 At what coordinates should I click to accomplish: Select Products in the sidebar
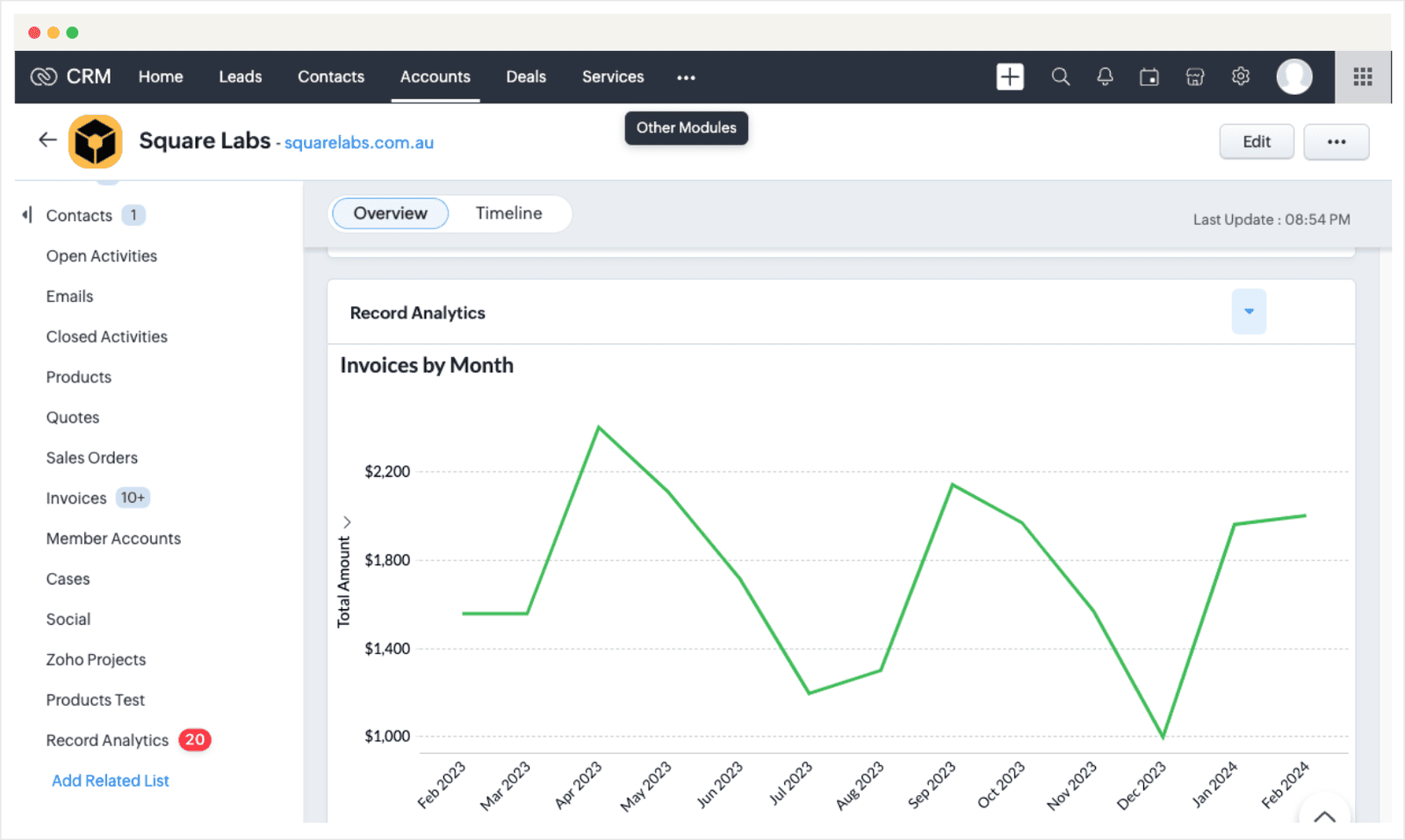click(79, 377)
